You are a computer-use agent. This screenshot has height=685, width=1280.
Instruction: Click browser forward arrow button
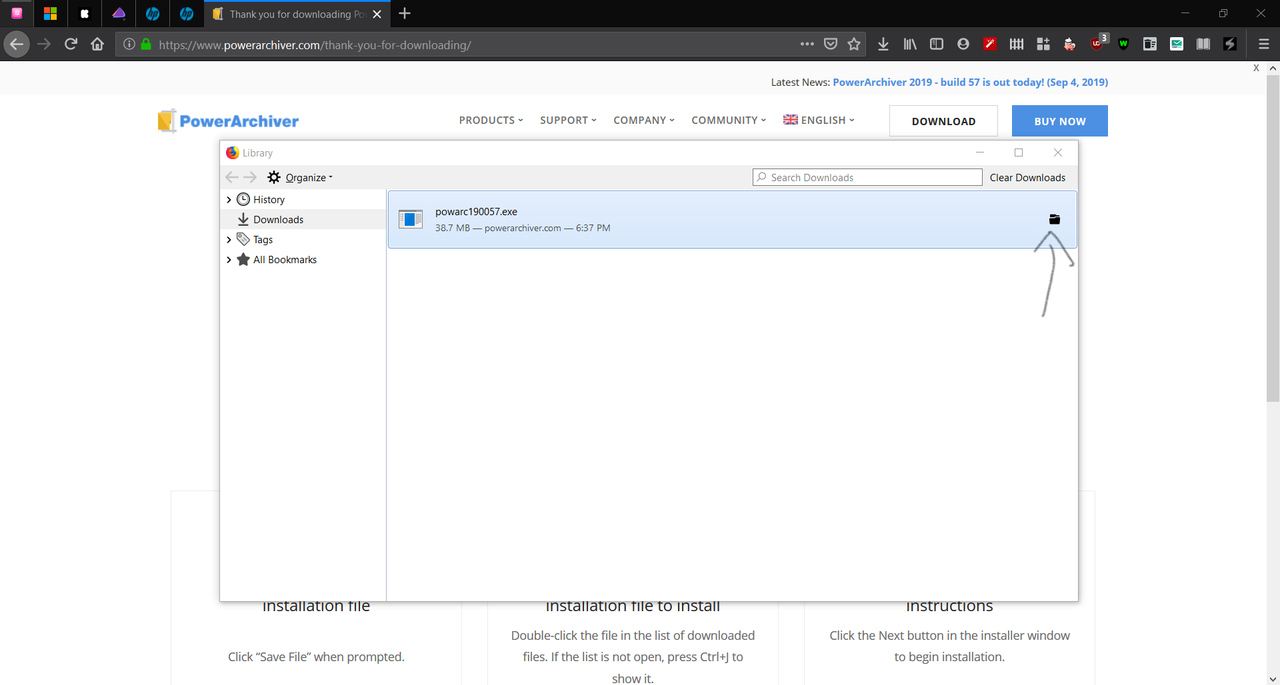[44, 44]
